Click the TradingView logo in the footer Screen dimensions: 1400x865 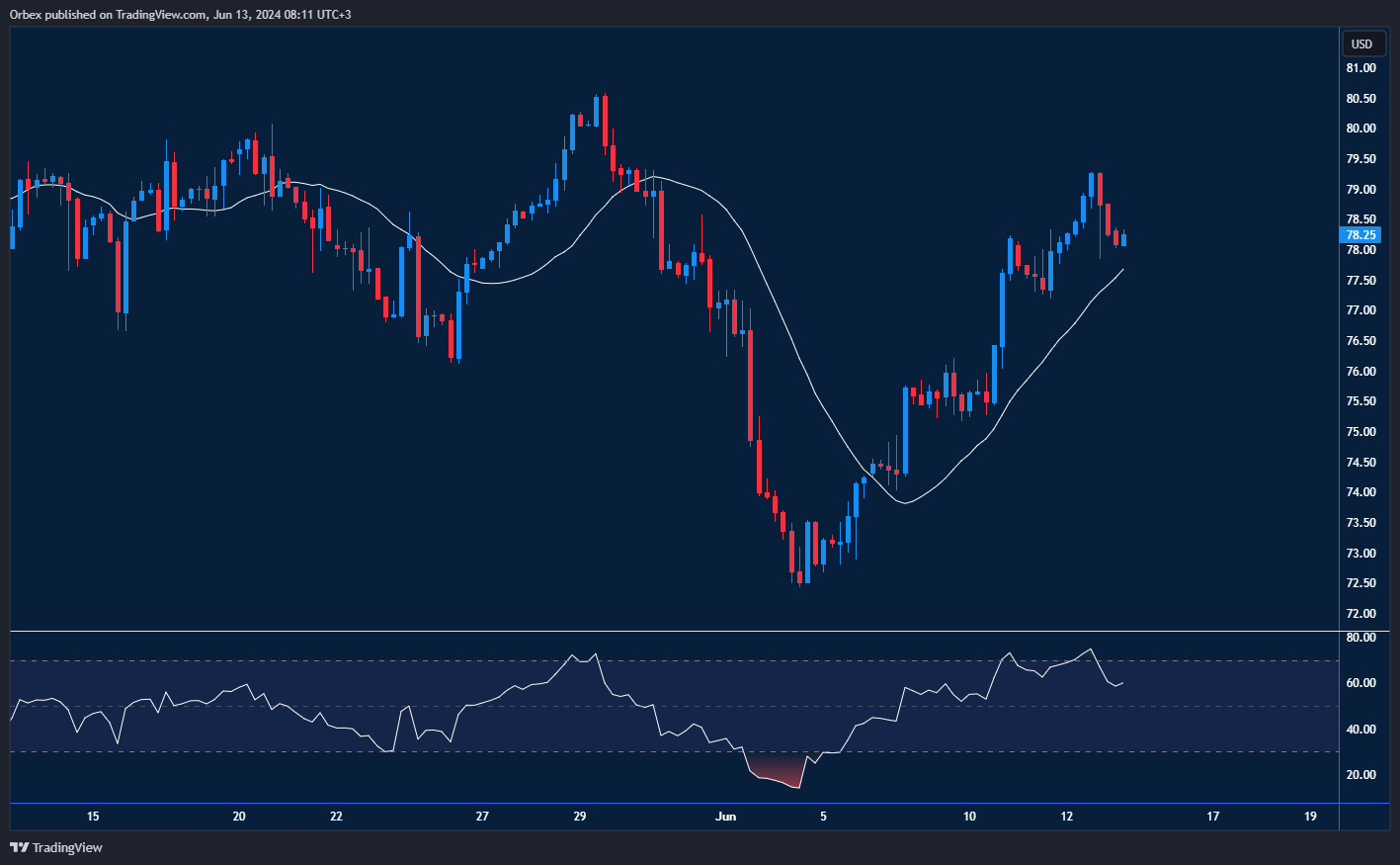pos(56,847)
